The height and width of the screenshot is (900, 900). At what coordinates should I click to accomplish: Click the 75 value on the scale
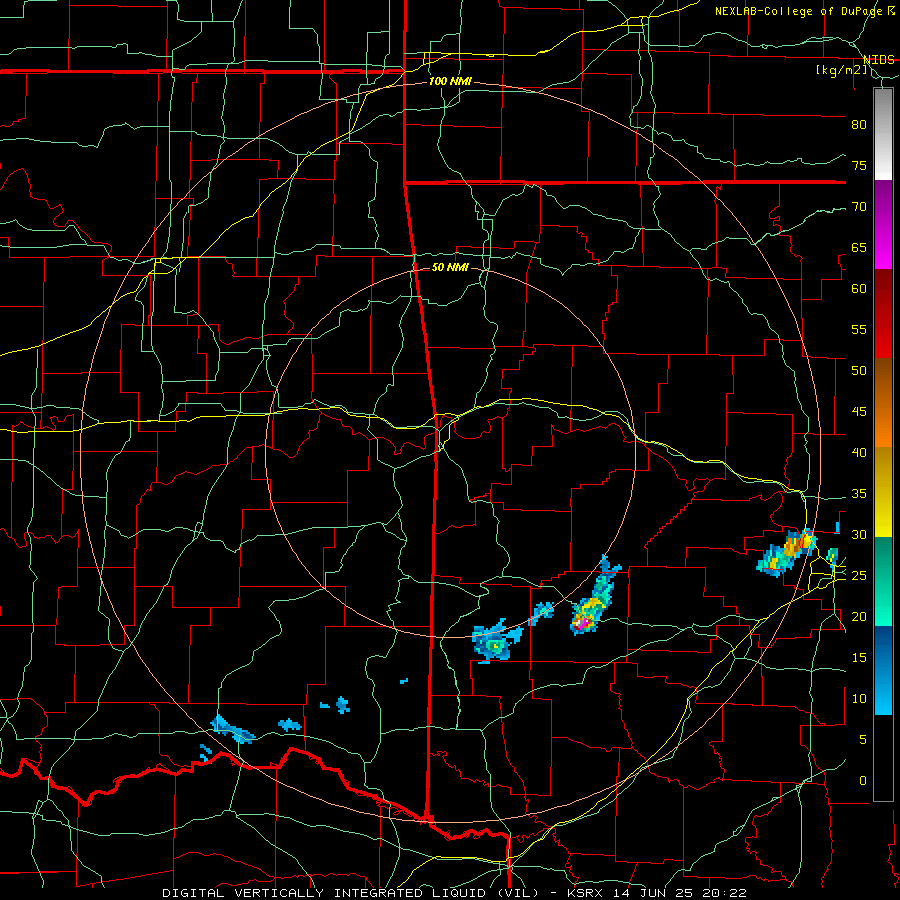[x=859, y=165]
